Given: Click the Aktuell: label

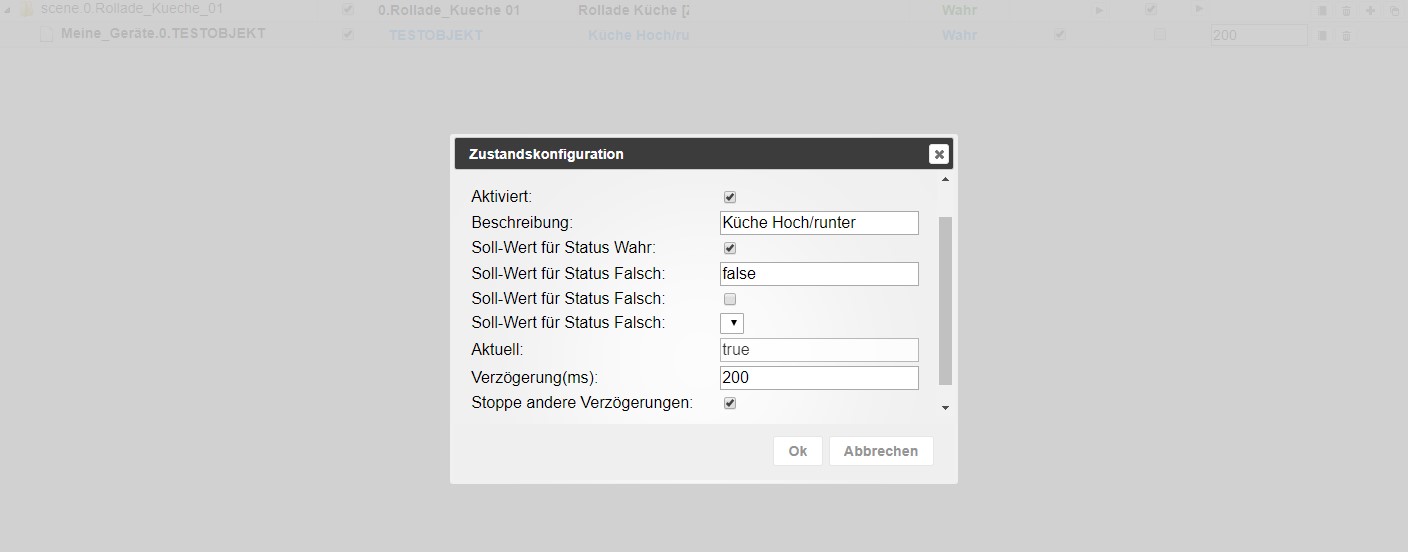Looking at the screenshot, I should pyautogui.click(x=497, y=350).
